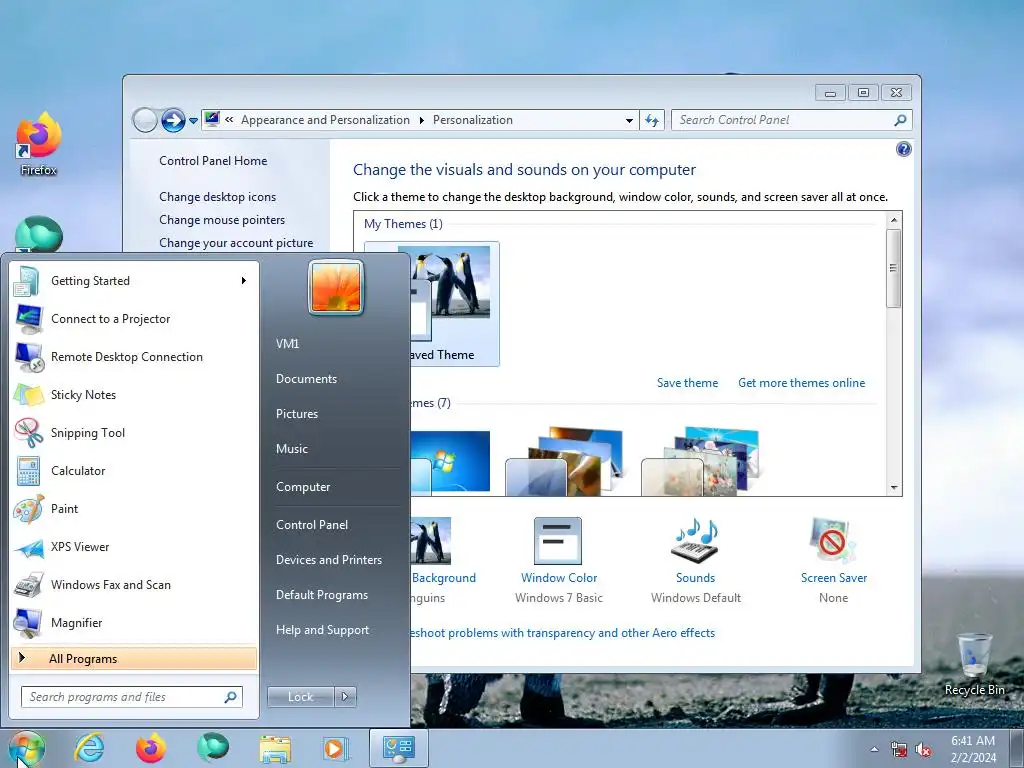Open Computer from Start menu
1024x768 pixels.
pos(303,487)
